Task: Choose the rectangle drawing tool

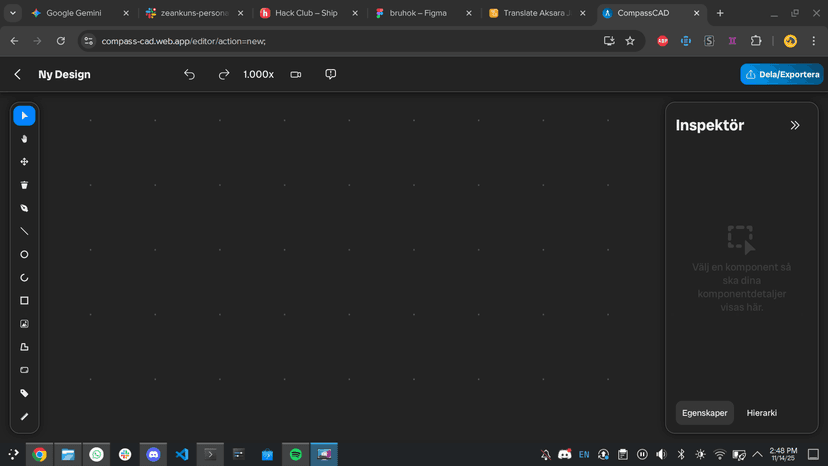Action: [x=24, y=301]
